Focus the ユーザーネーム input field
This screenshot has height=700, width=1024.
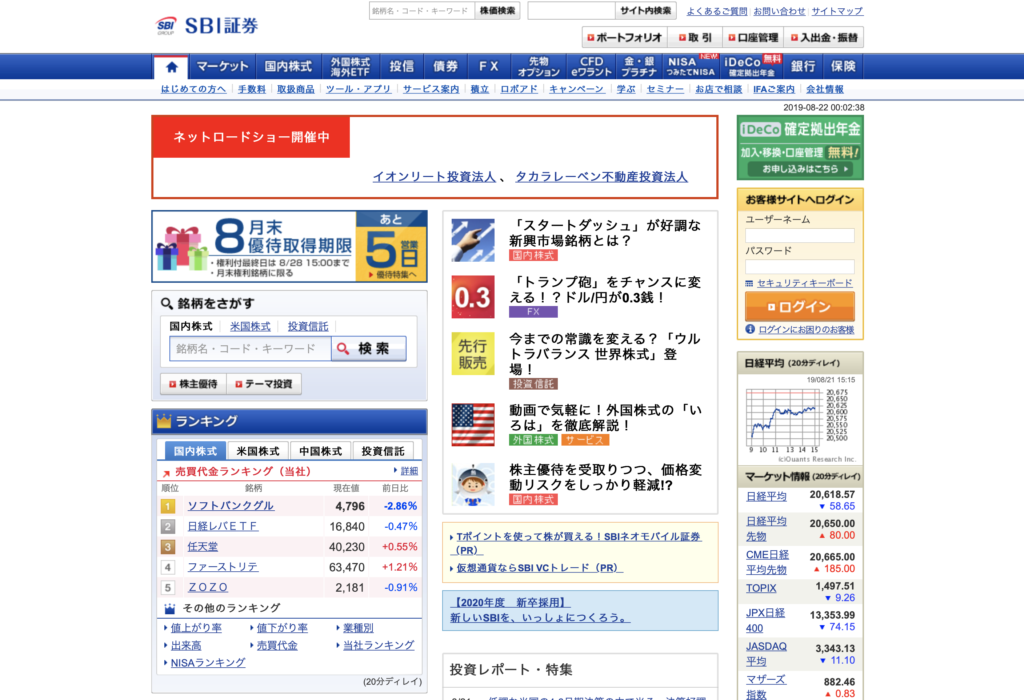(799, 236)
